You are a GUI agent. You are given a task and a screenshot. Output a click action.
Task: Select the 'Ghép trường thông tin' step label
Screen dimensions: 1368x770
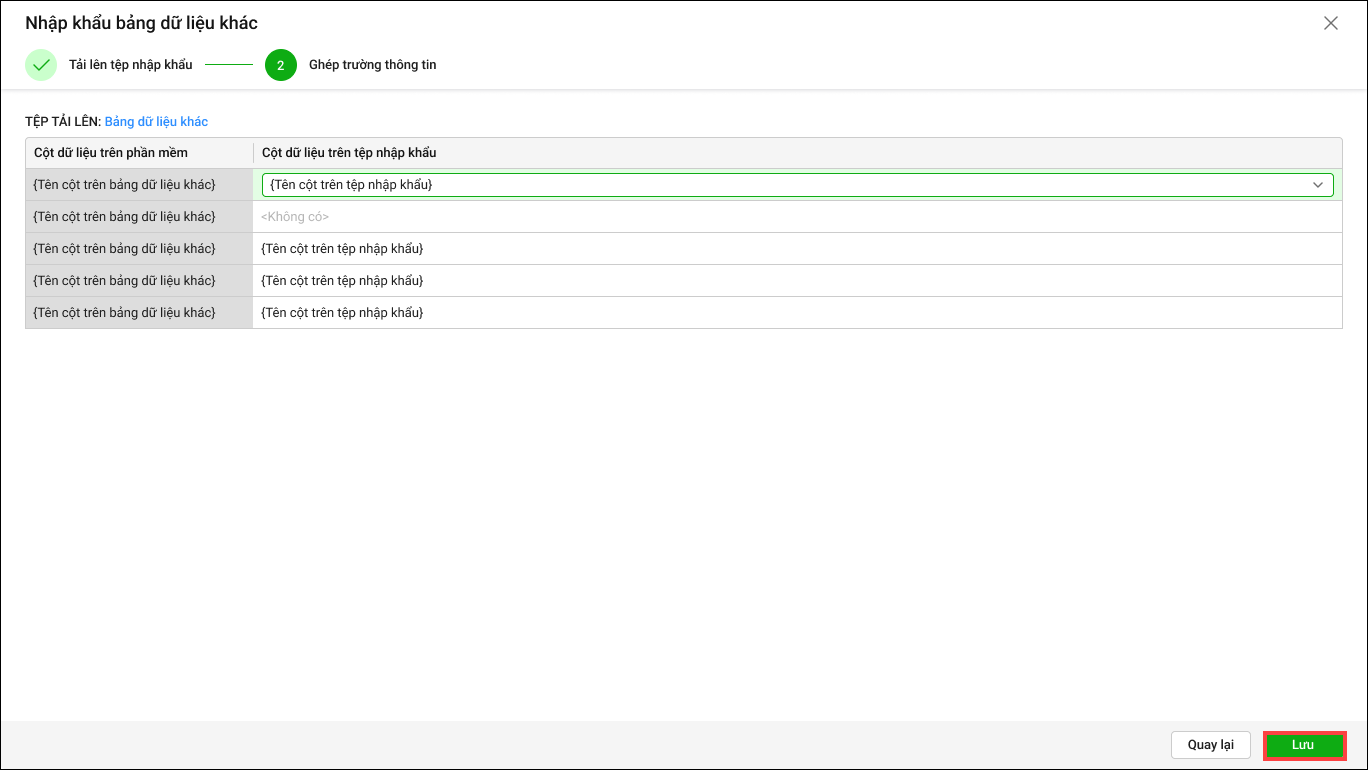pos(372,65)
